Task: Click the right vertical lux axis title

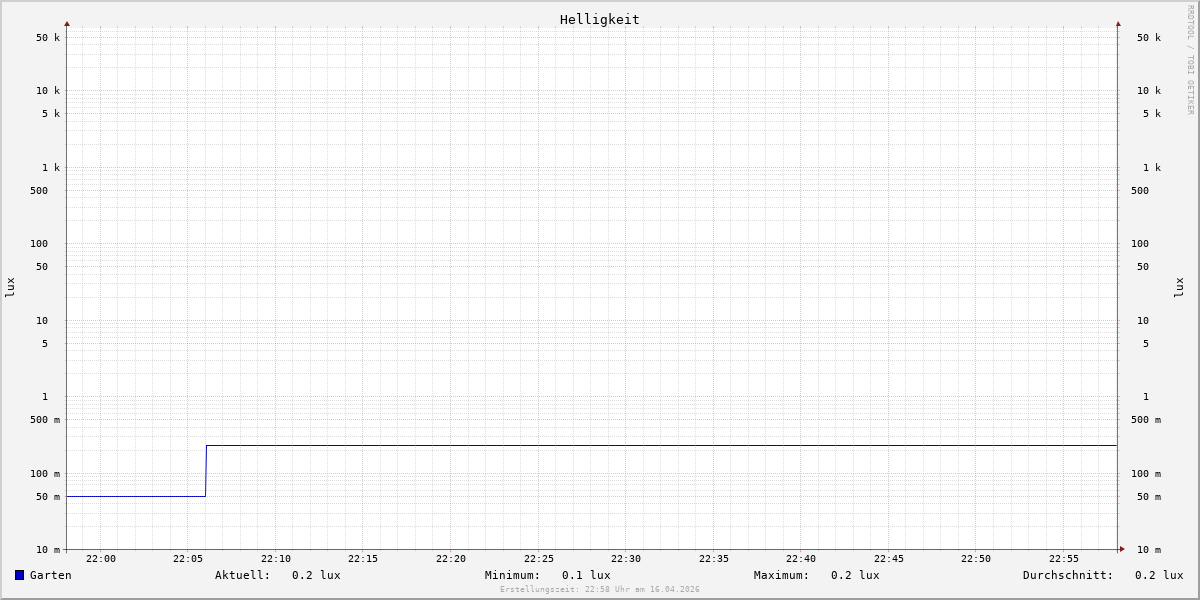Action: pyautogui.click(x=1179, y=287)
